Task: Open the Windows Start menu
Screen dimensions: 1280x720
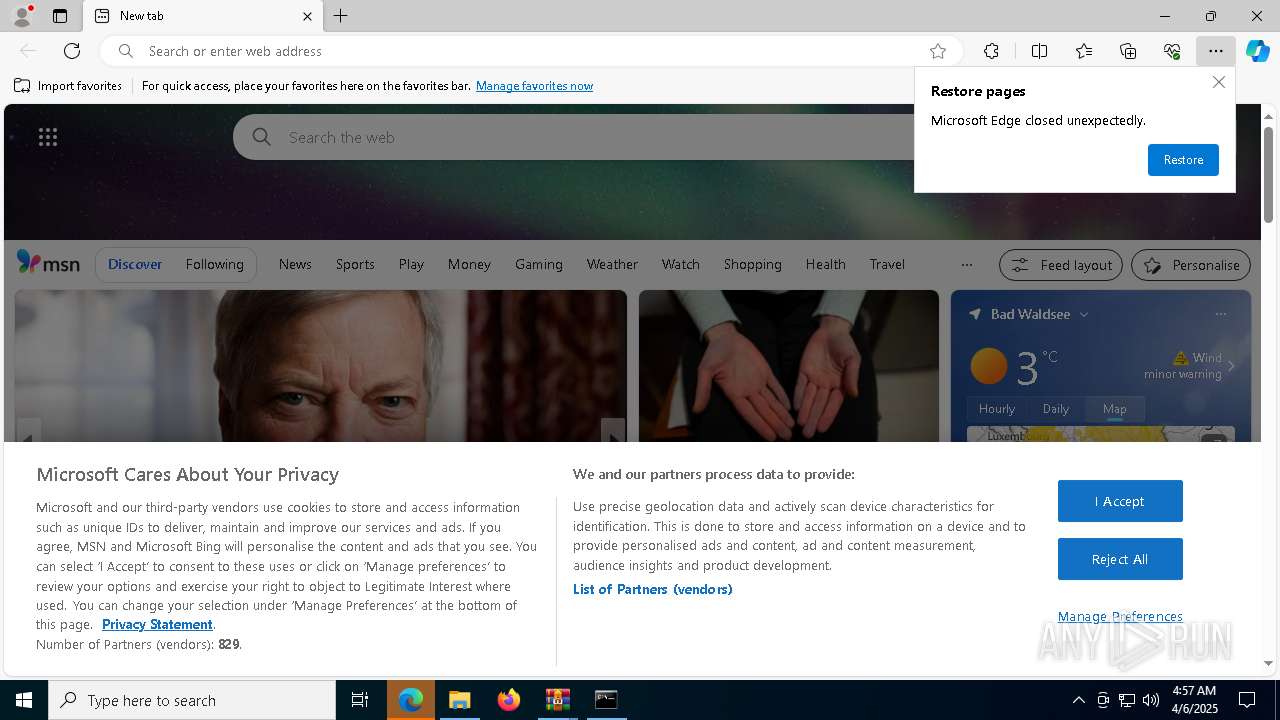Action: tap(24, 700)
